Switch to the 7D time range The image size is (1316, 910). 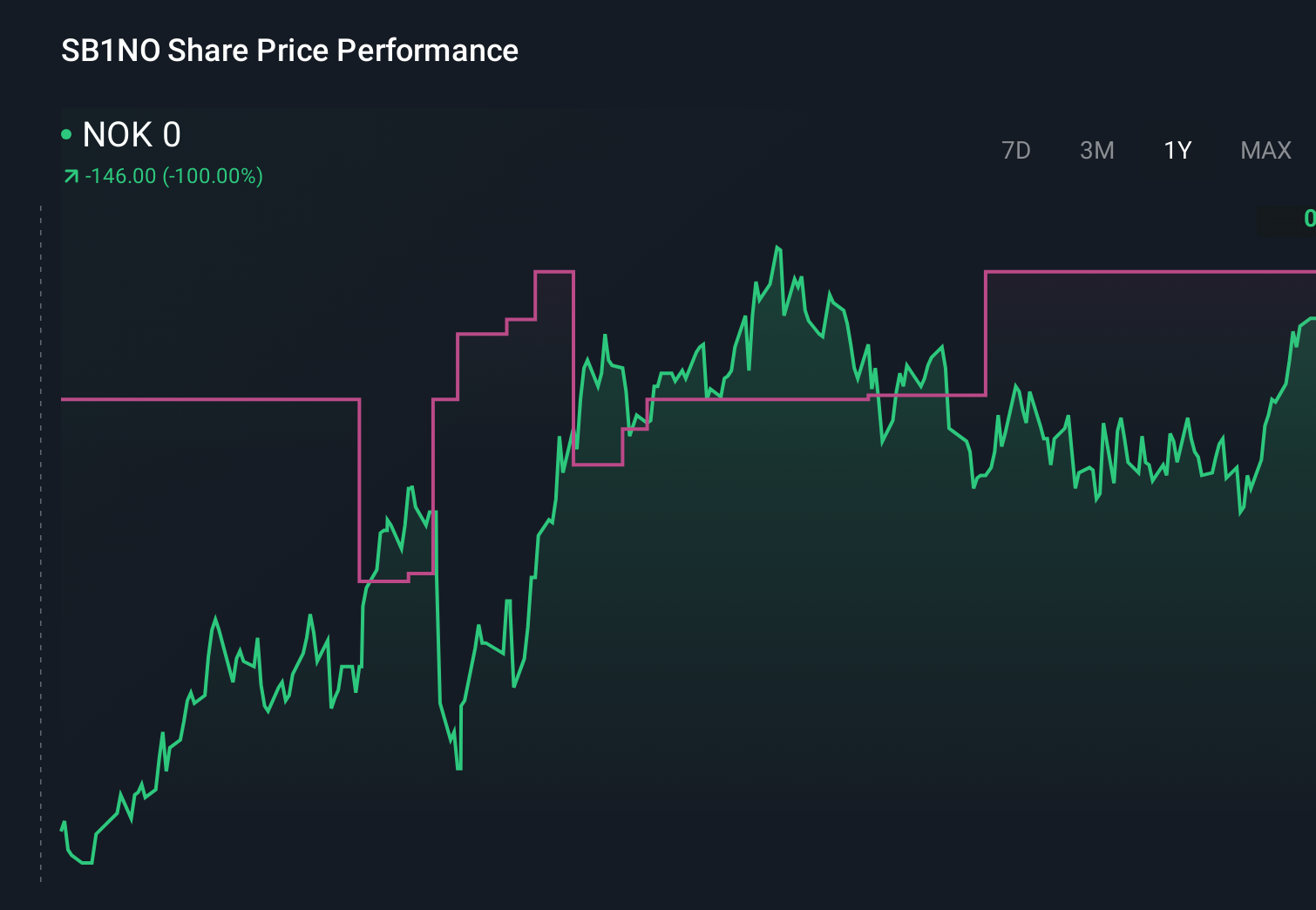pos(1016,150)
